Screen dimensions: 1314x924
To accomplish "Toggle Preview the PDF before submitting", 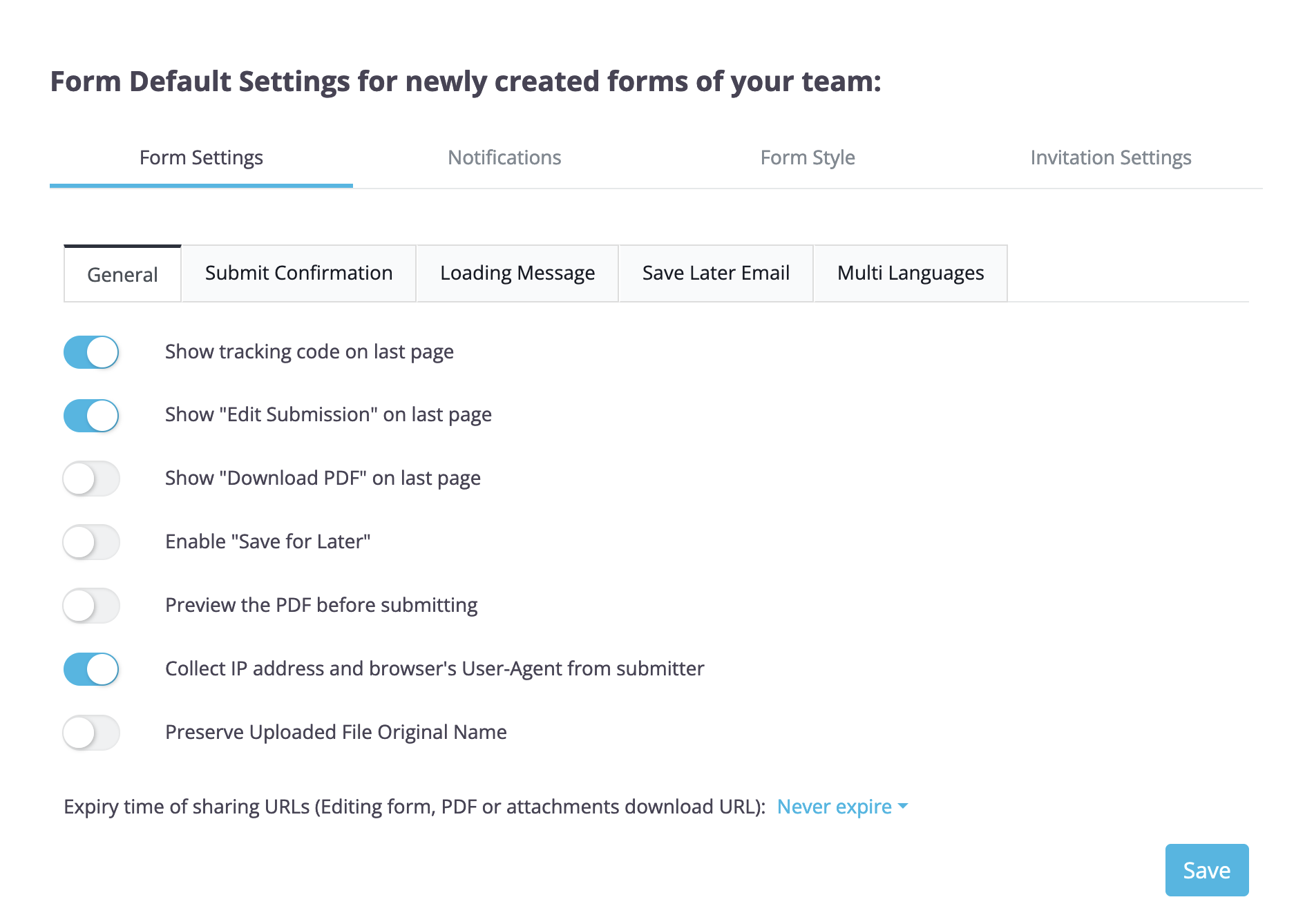I will (x=91, y=606).
